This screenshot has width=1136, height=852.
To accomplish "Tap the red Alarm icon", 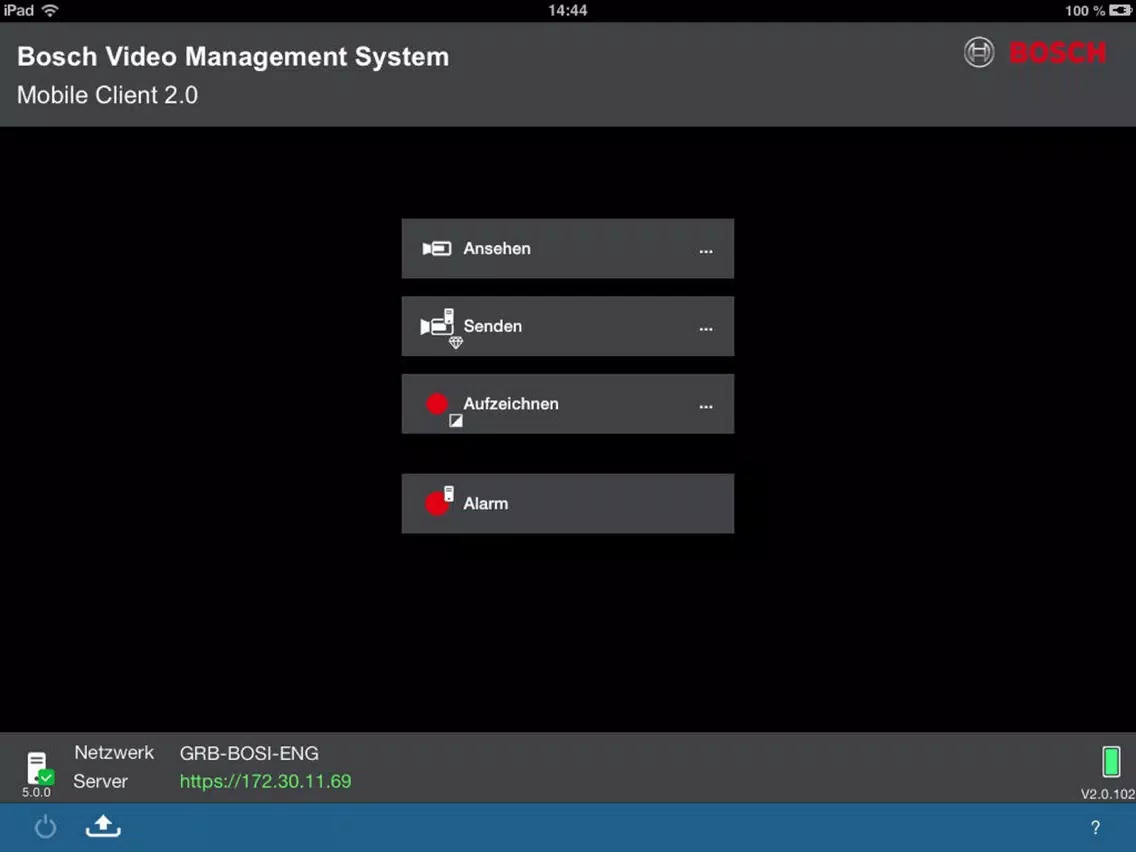I will (x=439, y=502).
